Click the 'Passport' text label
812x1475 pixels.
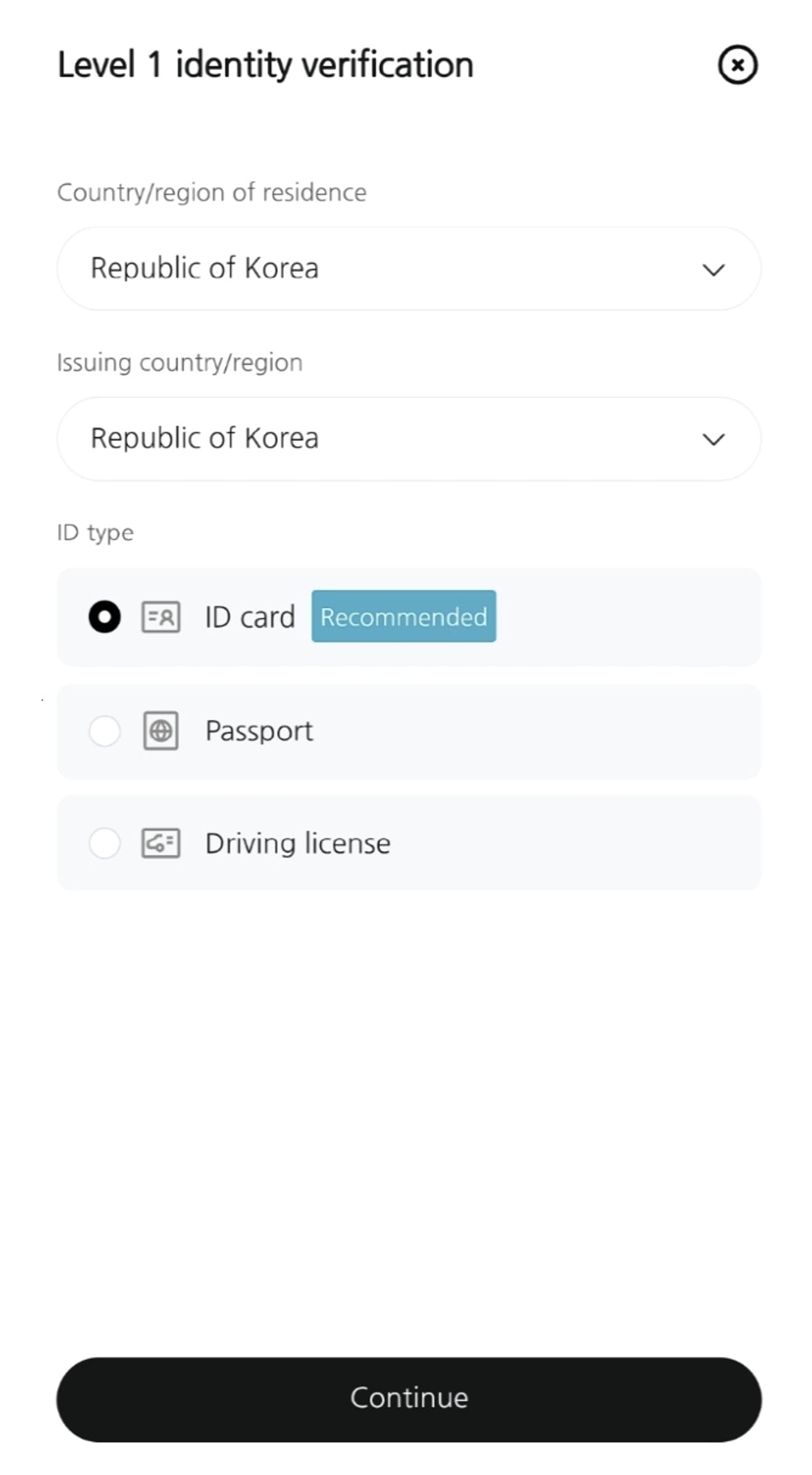point(259,731)
